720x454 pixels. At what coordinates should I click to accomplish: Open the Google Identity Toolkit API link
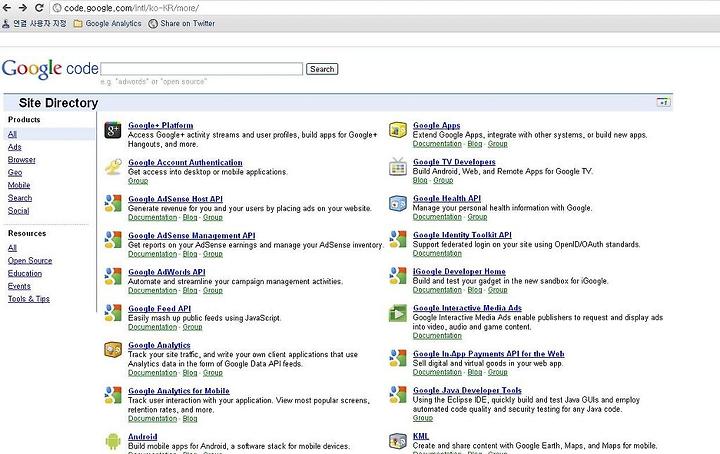point(462,235)
